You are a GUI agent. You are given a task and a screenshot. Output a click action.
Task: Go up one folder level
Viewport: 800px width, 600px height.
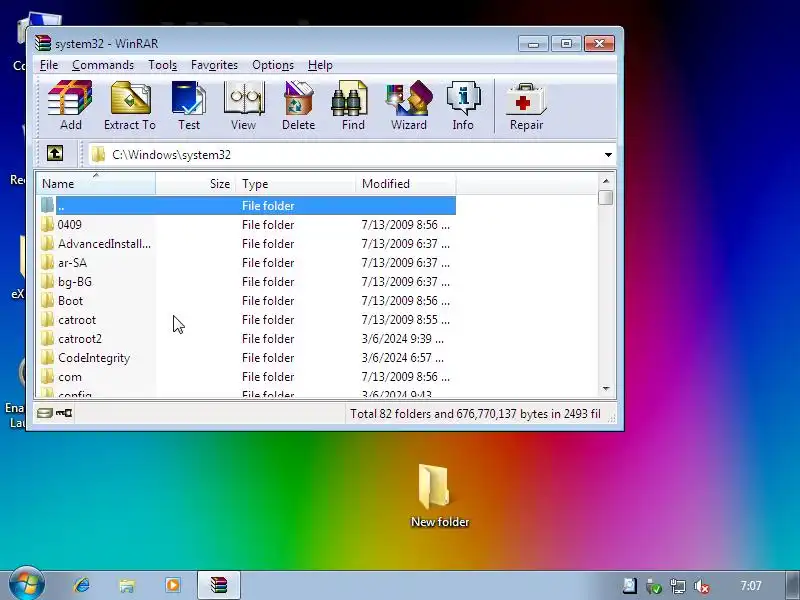click(55, 154)
